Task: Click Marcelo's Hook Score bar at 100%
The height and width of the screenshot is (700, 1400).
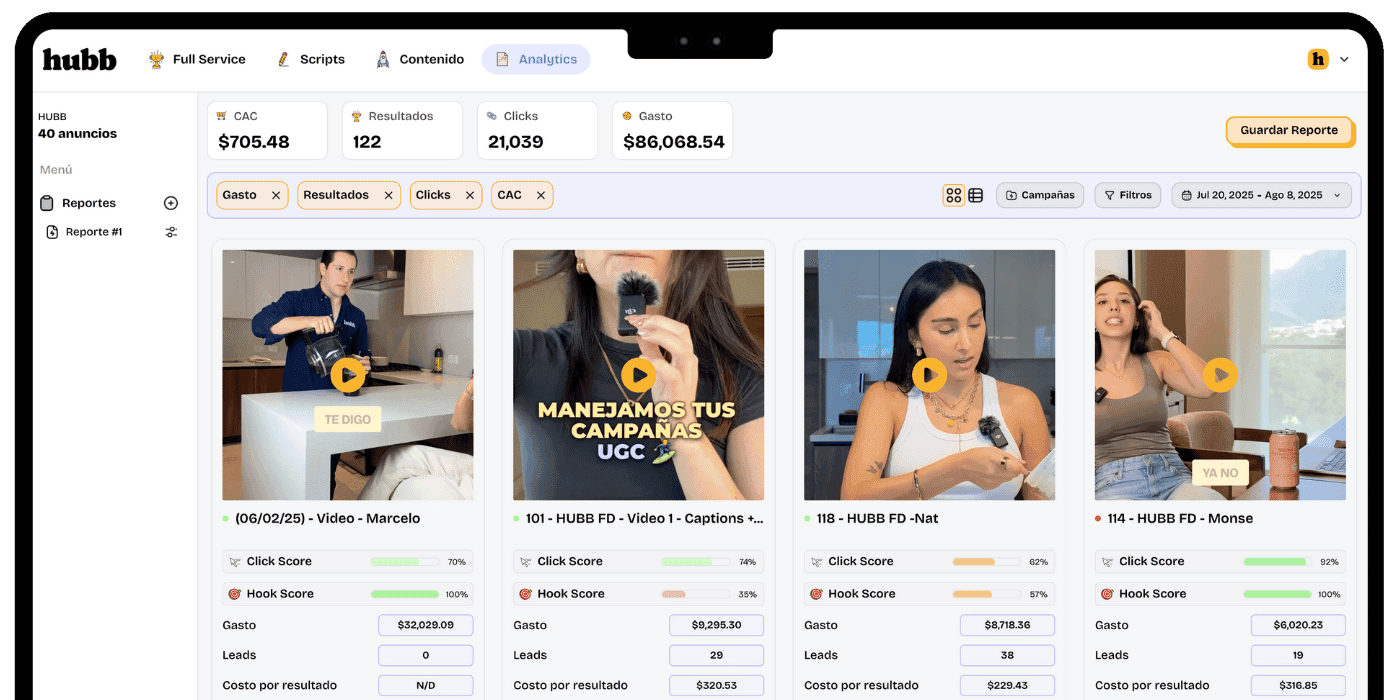Action: pos(404,594)
